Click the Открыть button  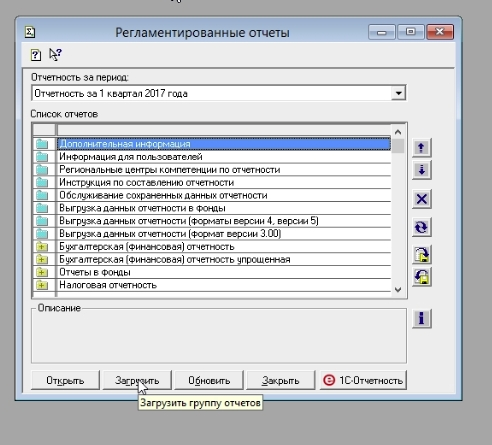[x=65, y=380]
